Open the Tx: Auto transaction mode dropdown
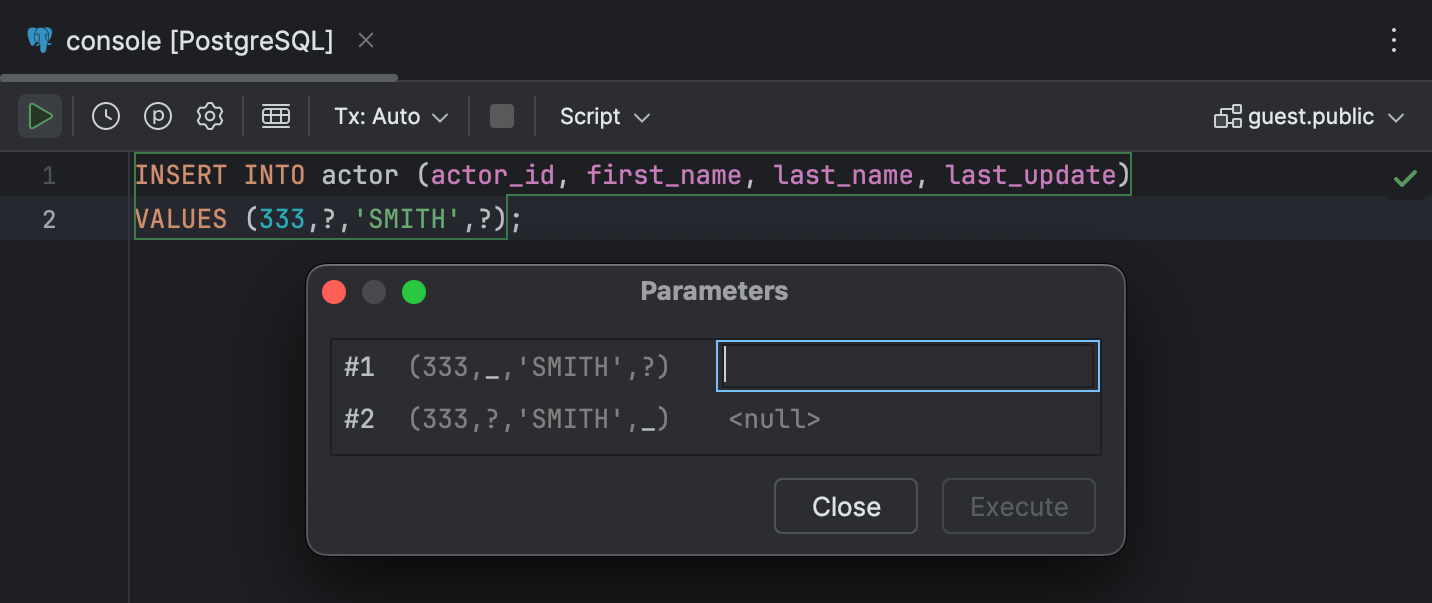1432x603 pixels. (390, 116)
